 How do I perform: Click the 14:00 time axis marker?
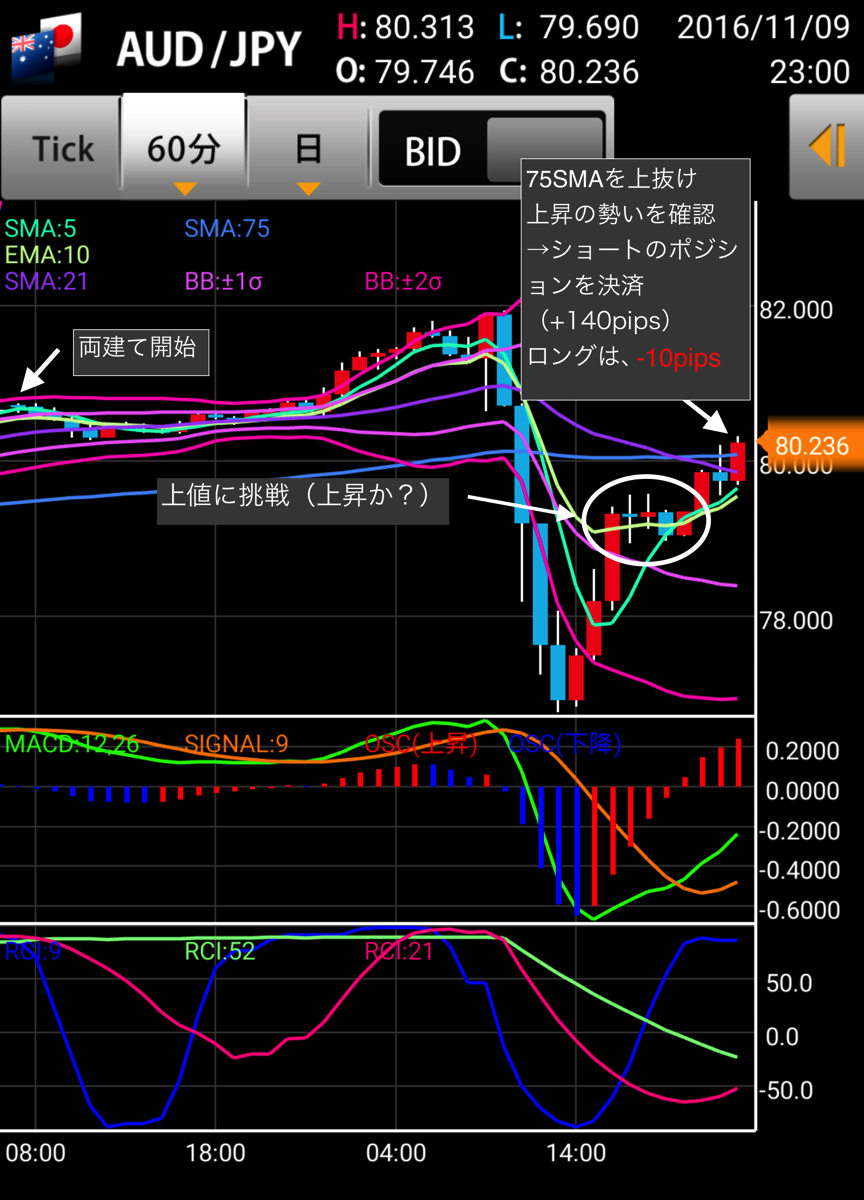click(x=578, y=1153)
